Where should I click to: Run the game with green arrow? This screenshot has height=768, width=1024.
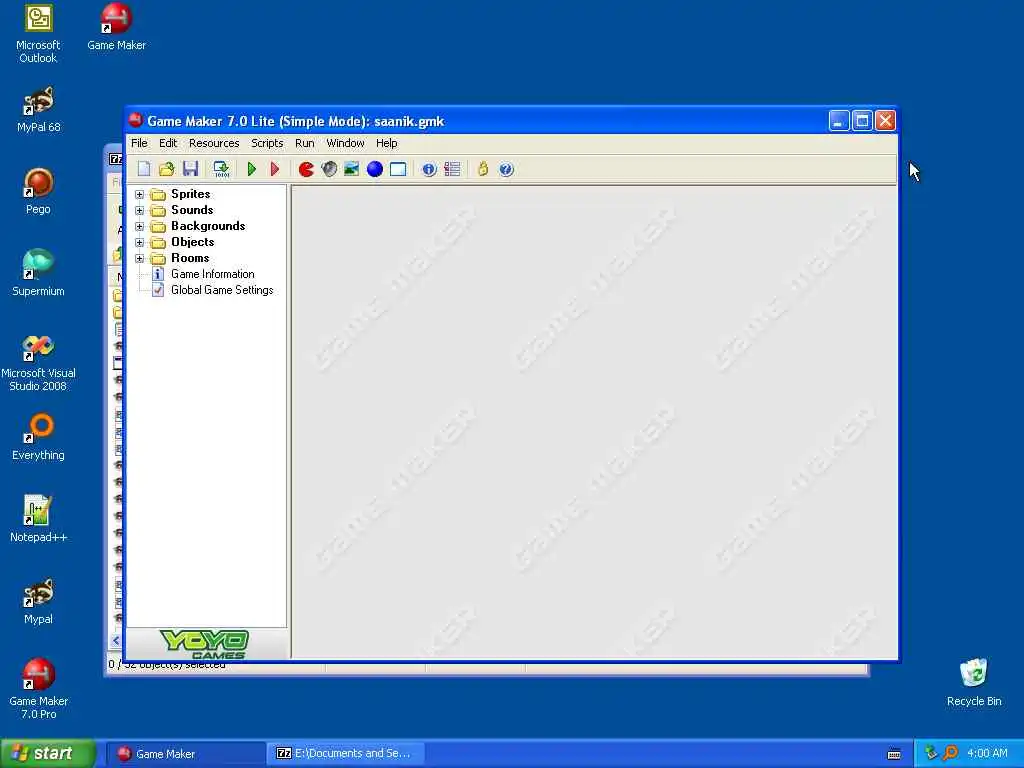coord(251,169)
